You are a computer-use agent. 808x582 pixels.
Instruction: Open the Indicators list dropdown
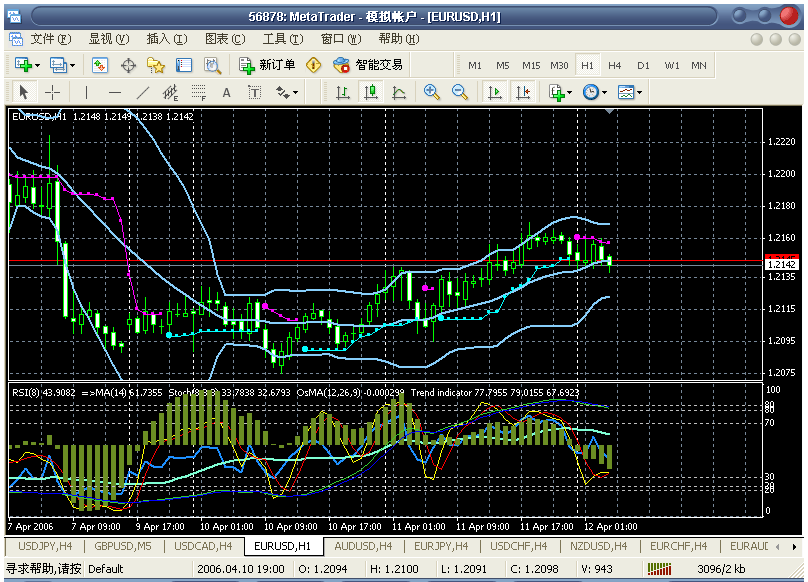click(559, 92)
